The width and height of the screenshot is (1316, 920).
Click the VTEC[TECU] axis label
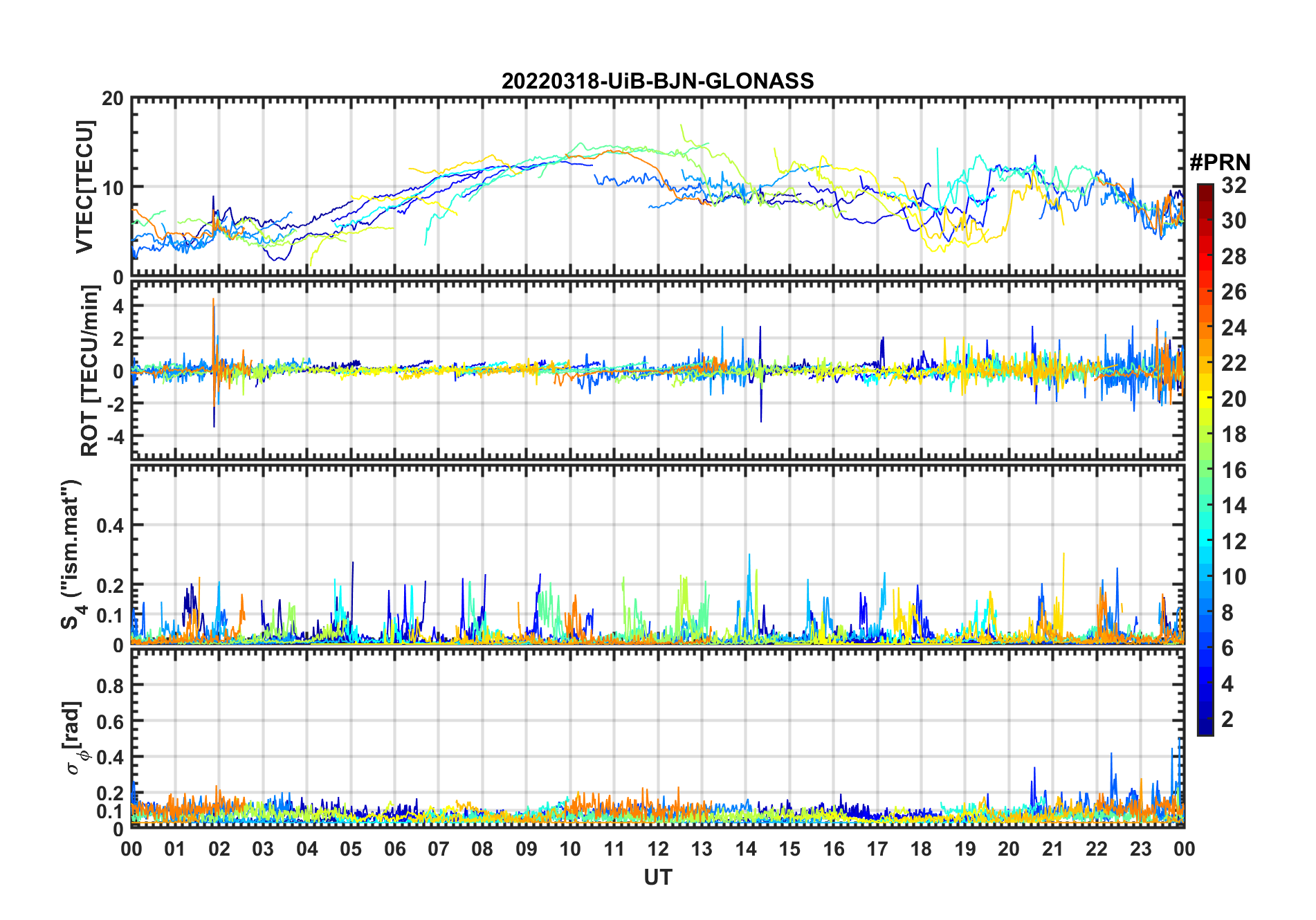click(x=84, y=187)
